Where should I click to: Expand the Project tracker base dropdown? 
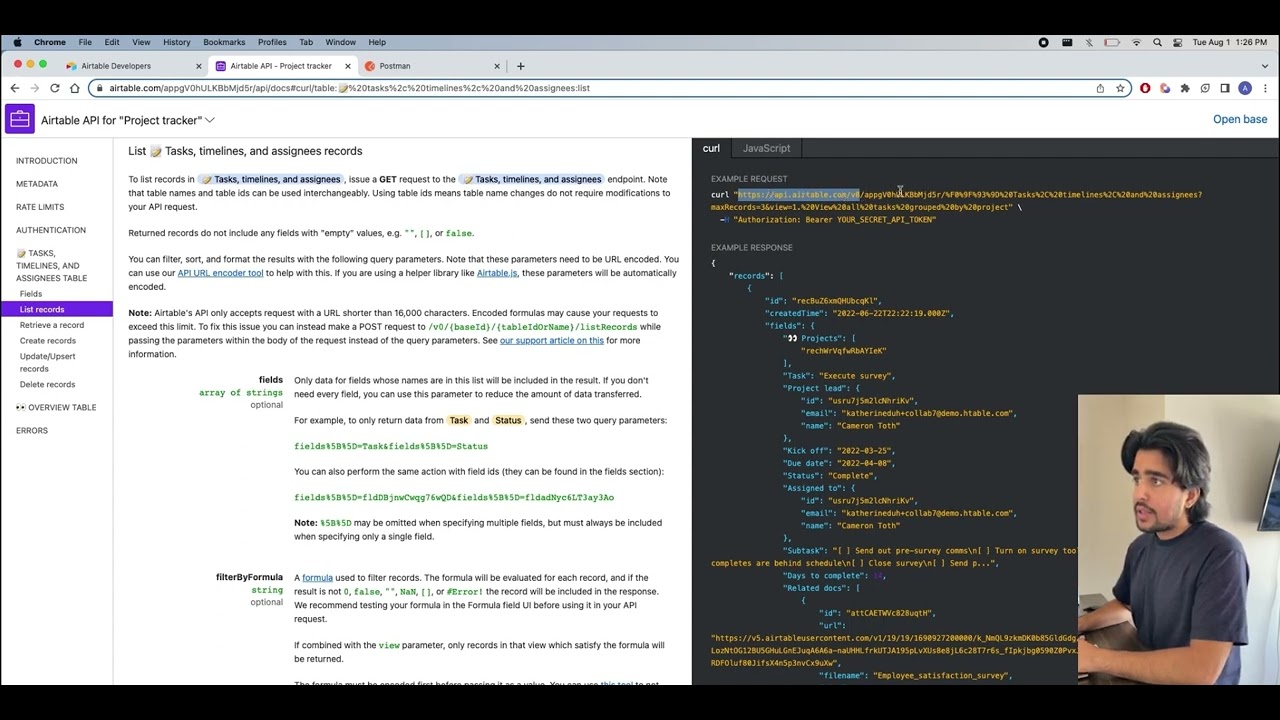210,120
